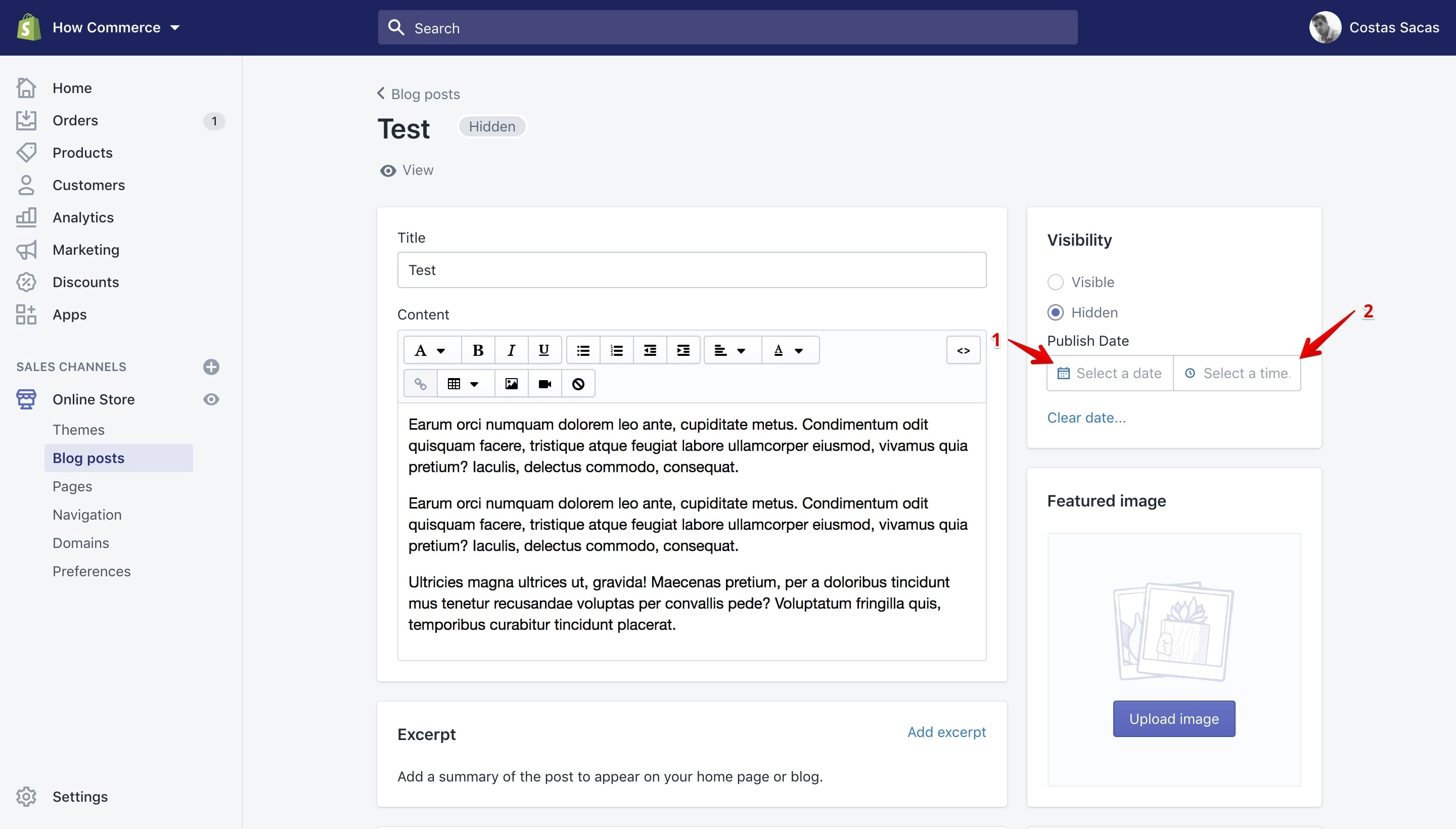Click the Shopify logo icon

click(x=28, y=27)
